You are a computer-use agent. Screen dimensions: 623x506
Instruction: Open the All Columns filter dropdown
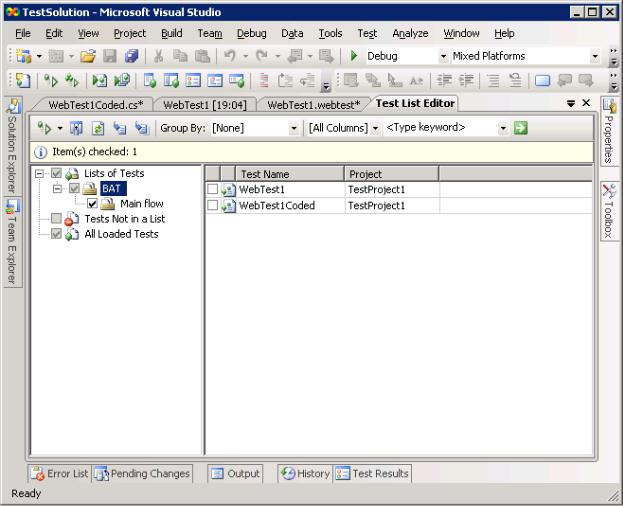click(x=375, y=128)
